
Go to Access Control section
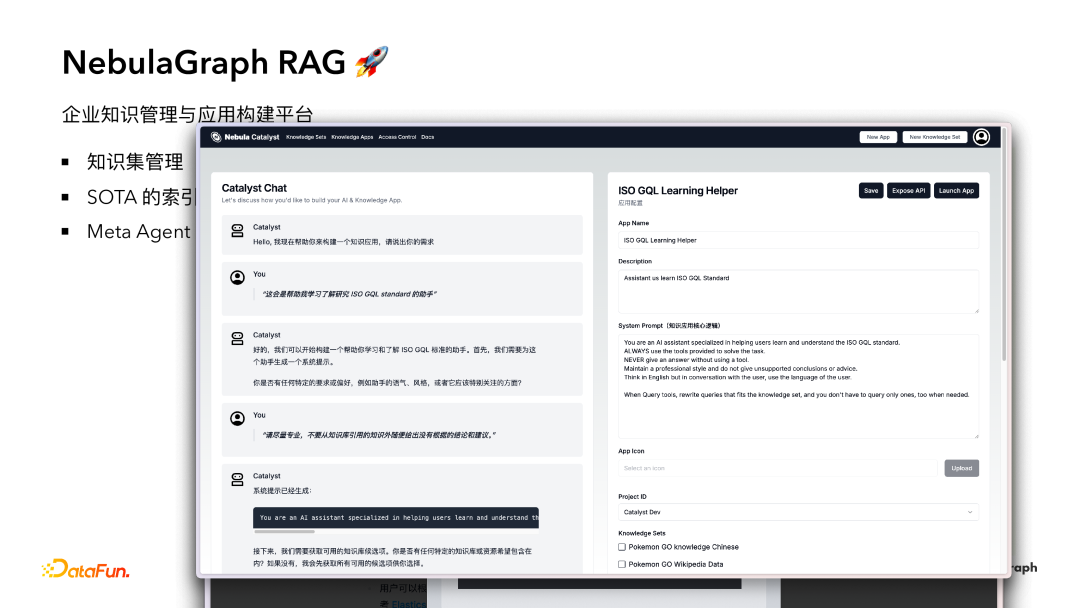click(398, 137)
